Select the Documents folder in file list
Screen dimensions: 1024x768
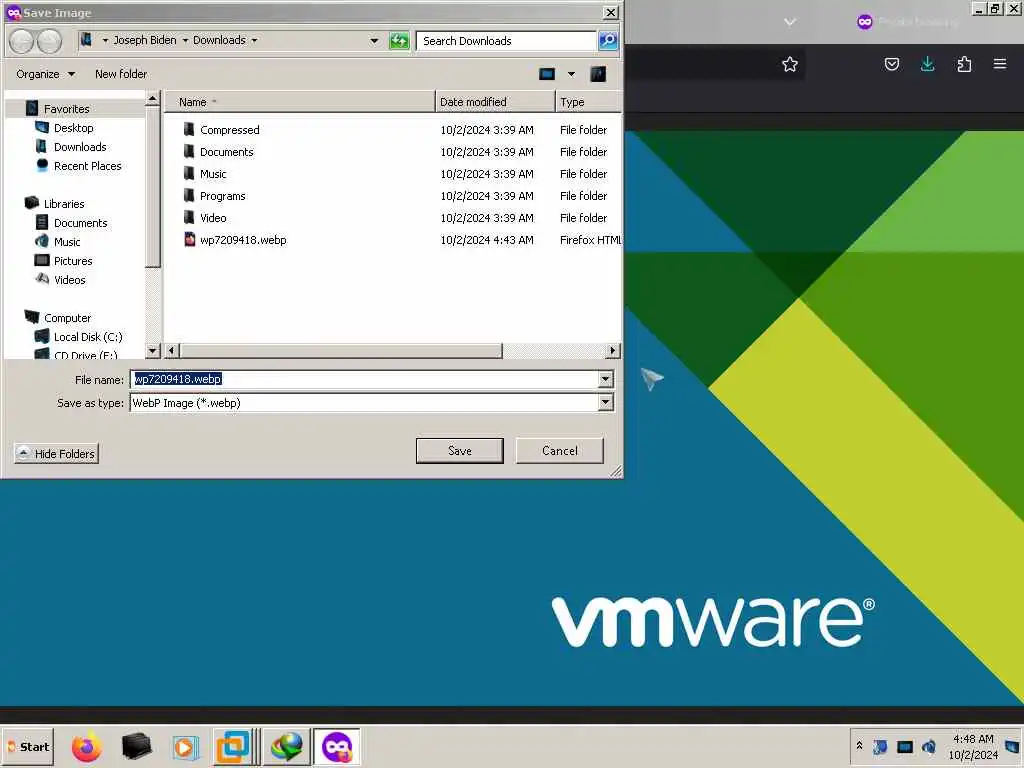[x=226, y=152]
